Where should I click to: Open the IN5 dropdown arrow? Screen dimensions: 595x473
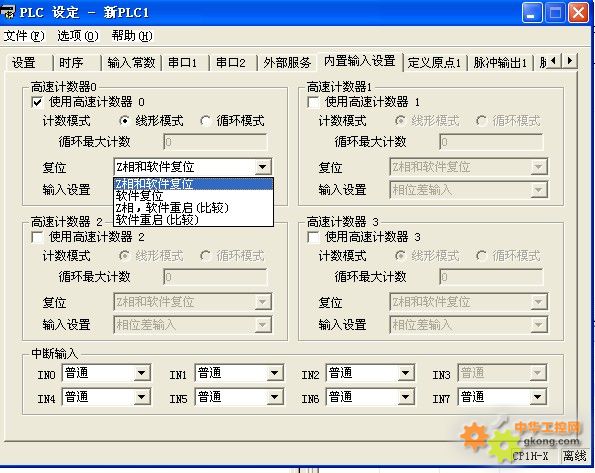(274, 397)
